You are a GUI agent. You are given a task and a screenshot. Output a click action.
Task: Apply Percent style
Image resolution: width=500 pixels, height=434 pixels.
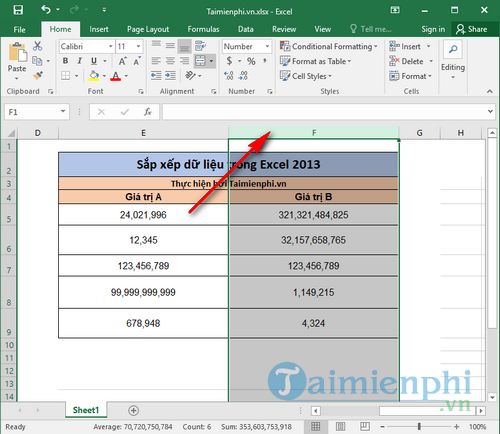[x=251, y=61]
